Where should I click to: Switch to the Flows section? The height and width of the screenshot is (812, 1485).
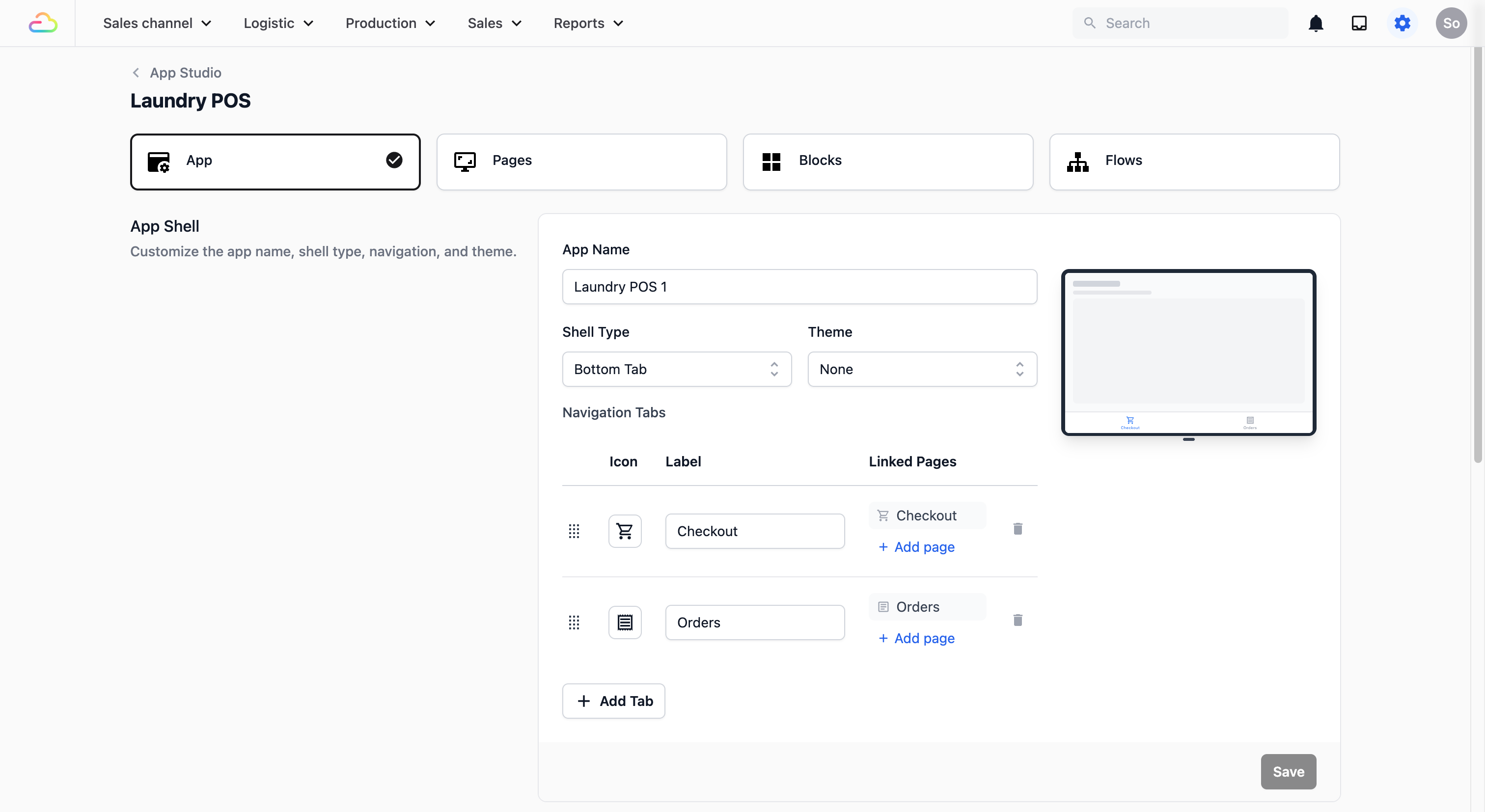[1194, 162]
